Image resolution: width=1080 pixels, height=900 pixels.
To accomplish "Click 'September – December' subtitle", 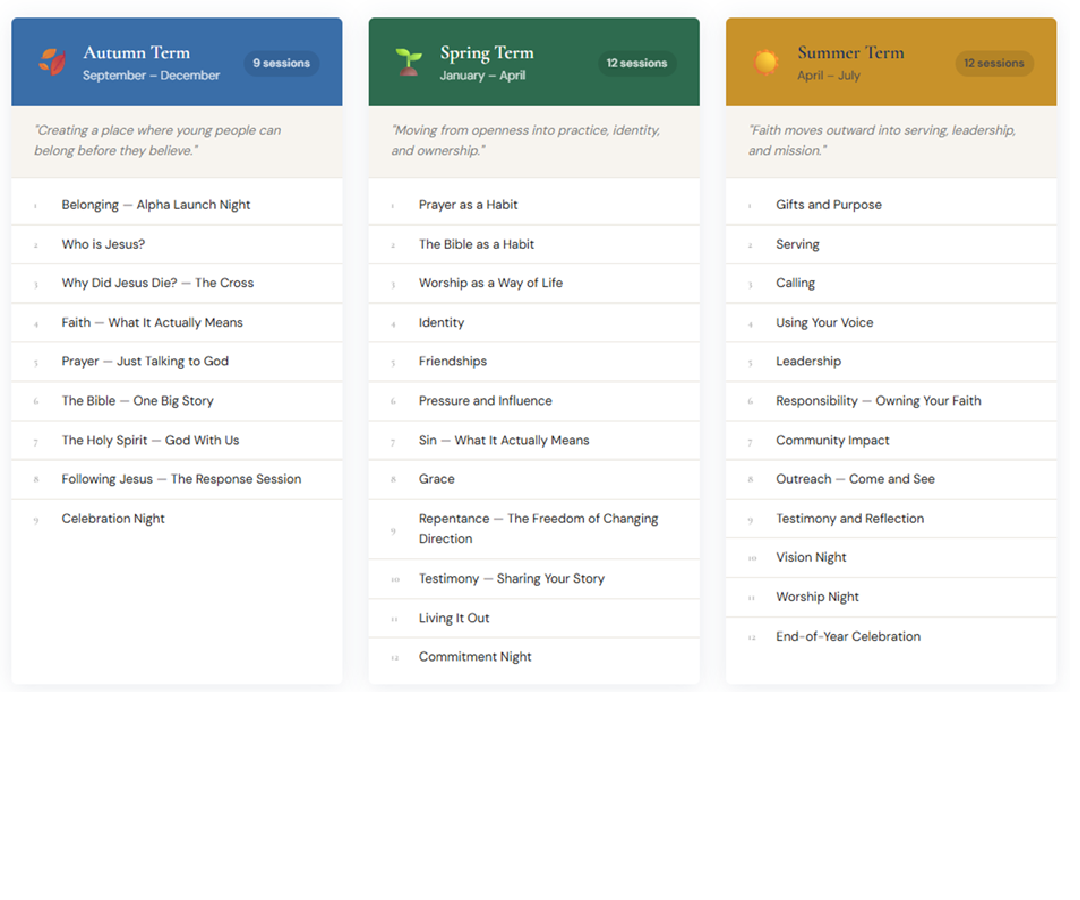I will [x=152, y=75].
